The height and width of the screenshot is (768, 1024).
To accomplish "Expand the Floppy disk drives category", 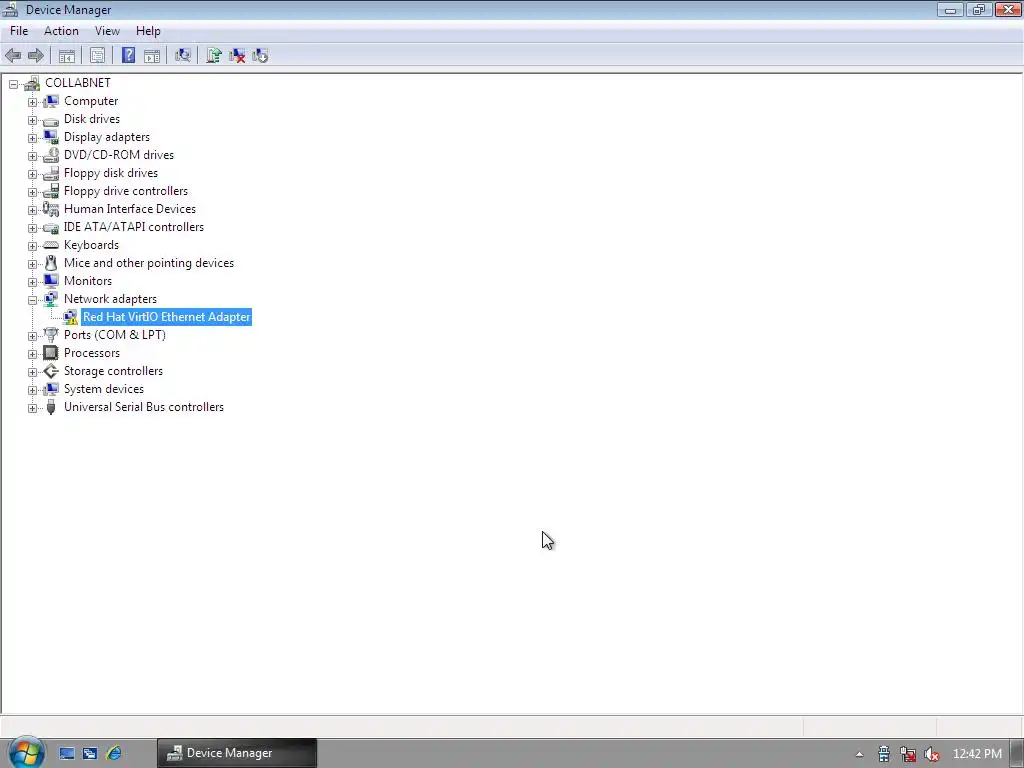I will pos(33,174).
